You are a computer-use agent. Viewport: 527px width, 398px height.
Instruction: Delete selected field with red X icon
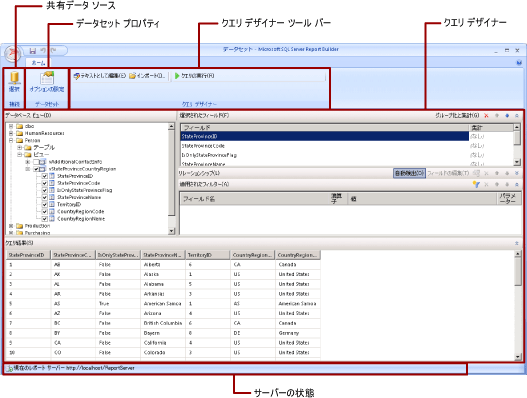click(x=486, y=116)
